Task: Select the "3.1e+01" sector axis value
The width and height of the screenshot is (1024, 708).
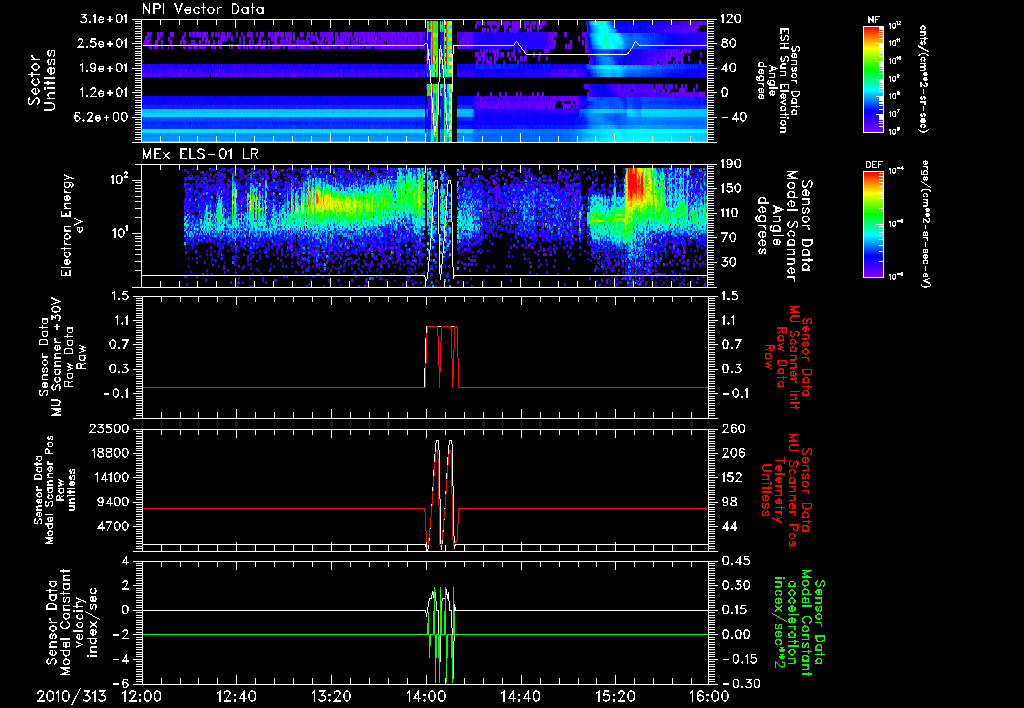Action: [103, 19]
